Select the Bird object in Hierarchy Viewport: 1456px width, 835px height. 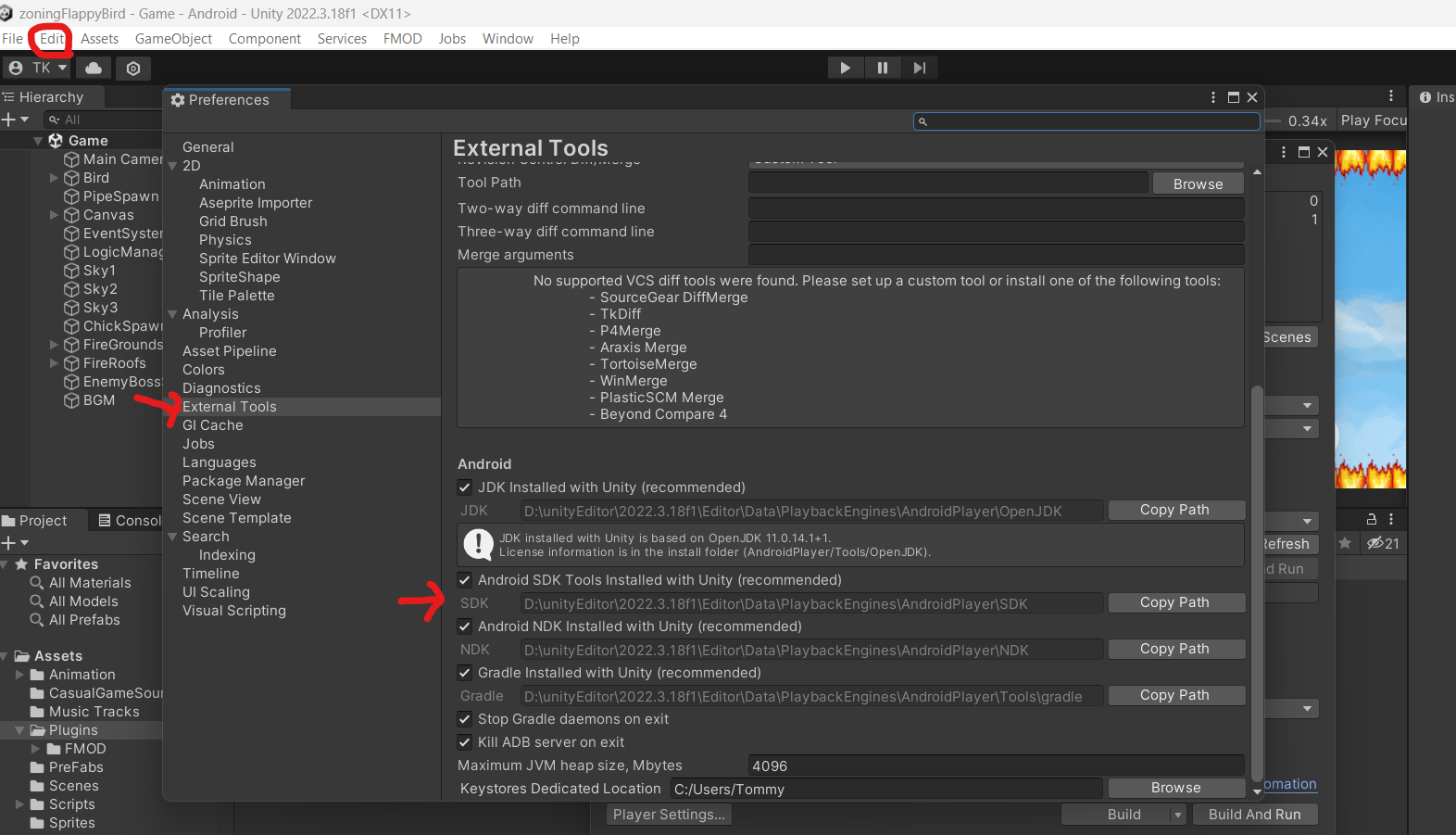click(x=96, y=178)
